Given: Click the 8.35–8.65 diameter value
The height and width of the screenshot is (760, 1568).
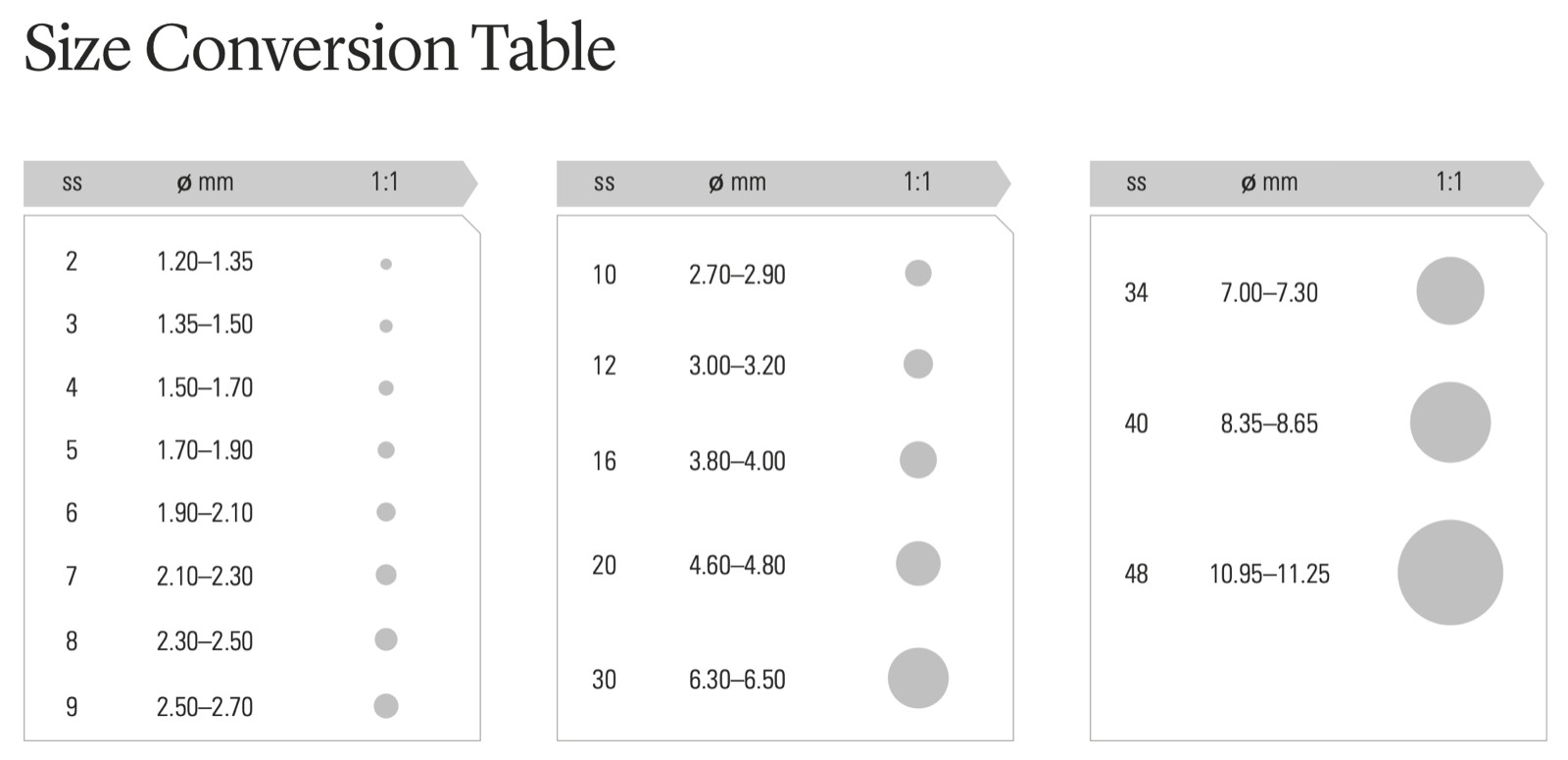Looking at the screenshot, I should tap(1269, 424).
